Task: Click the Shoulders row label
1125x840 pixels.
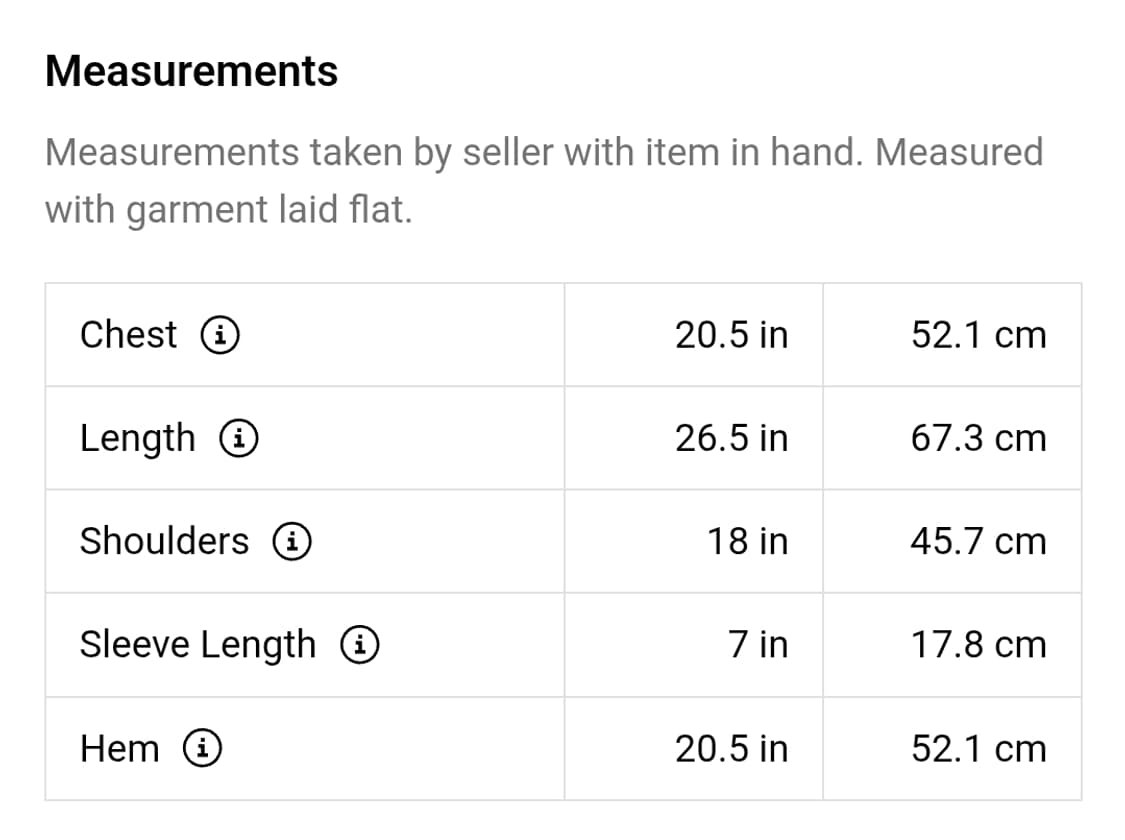Action: tap(164, 542)
